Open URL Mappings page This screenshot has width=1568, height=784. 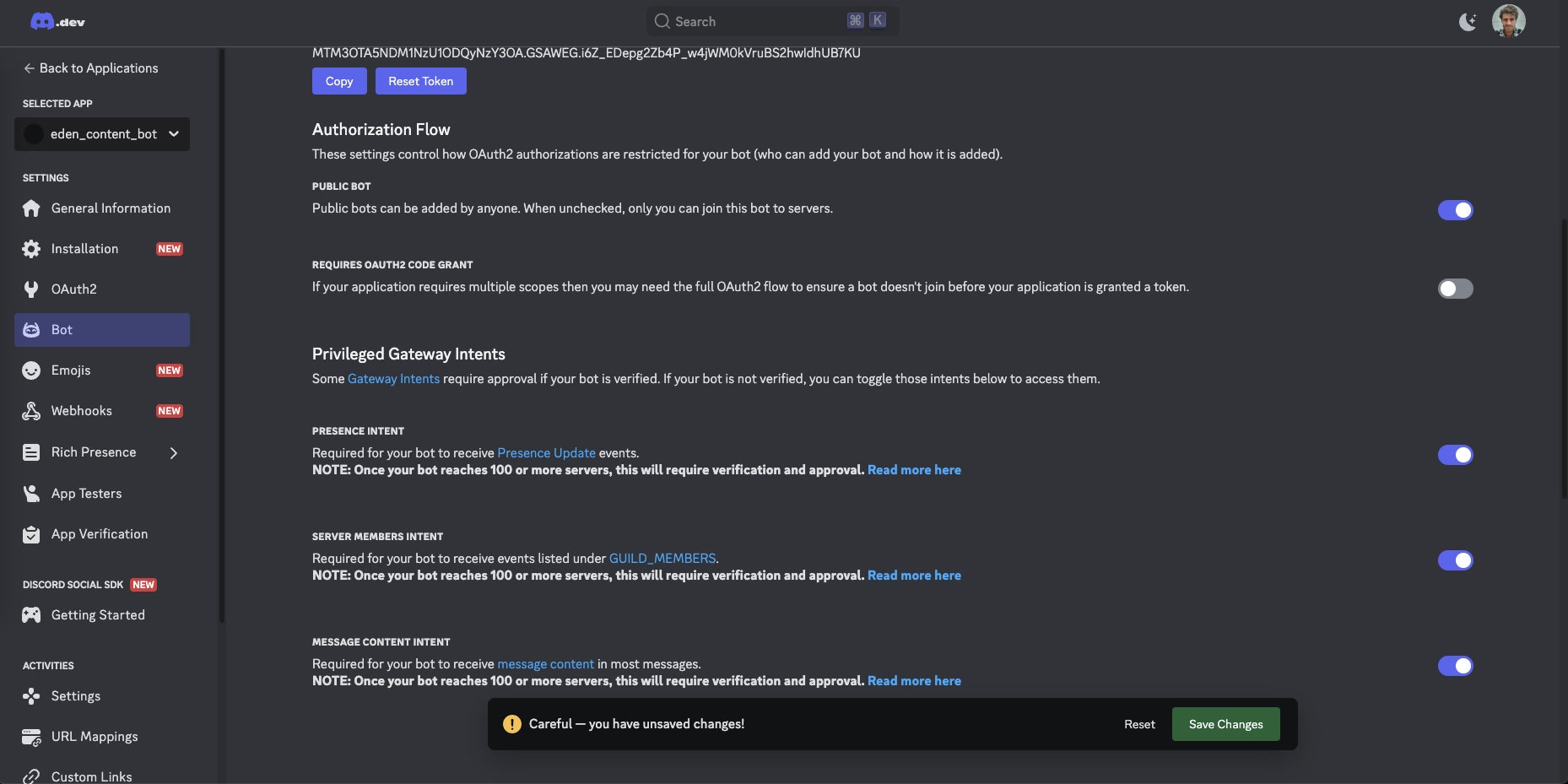point(102,737)
